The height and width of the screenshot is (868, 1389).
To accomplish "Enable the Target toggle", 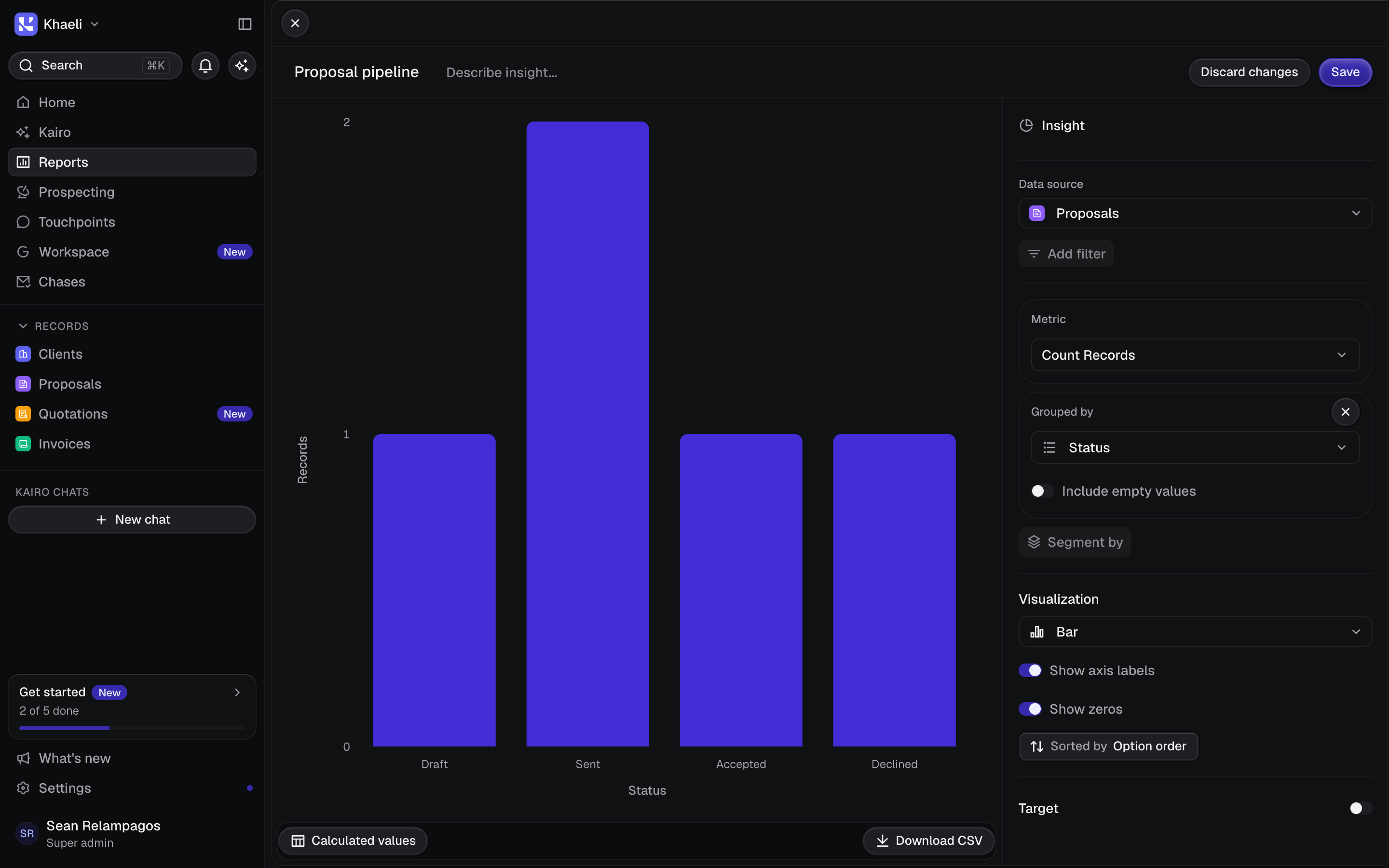I will pos(1360,808).
